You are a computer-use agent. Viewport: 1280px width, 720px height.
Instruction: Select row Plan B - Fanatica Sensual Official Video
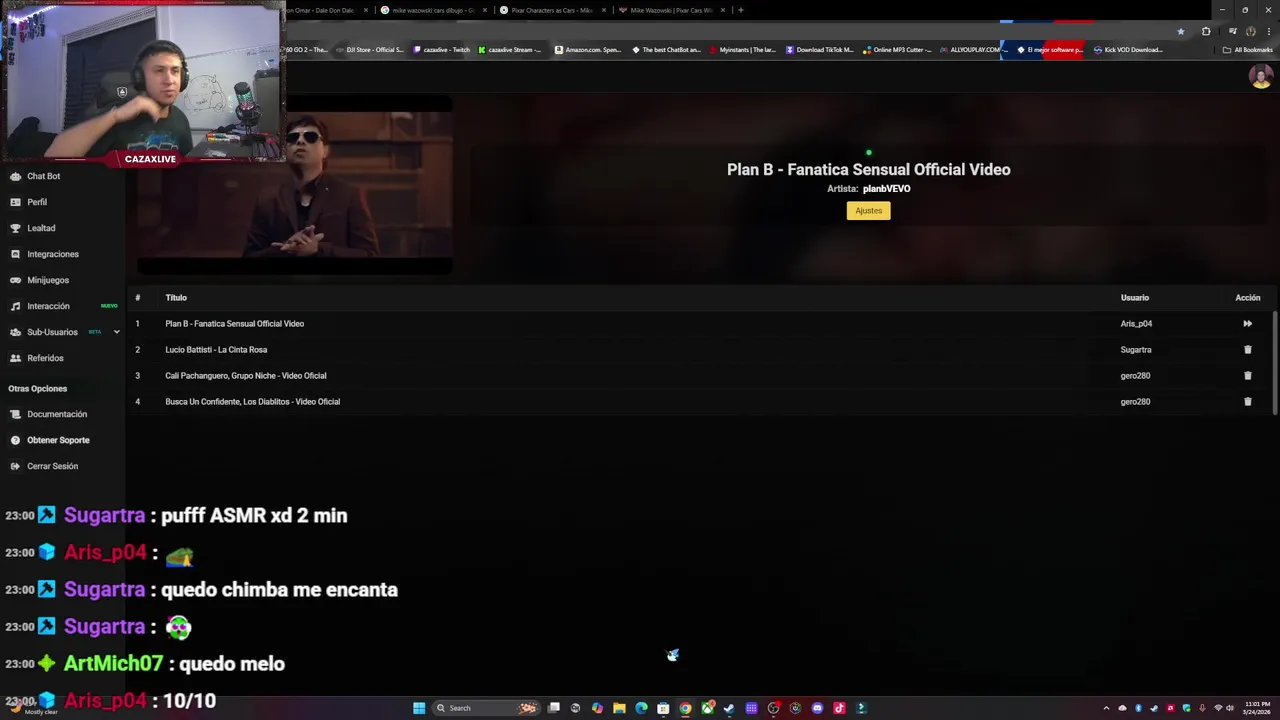[700, 324]
